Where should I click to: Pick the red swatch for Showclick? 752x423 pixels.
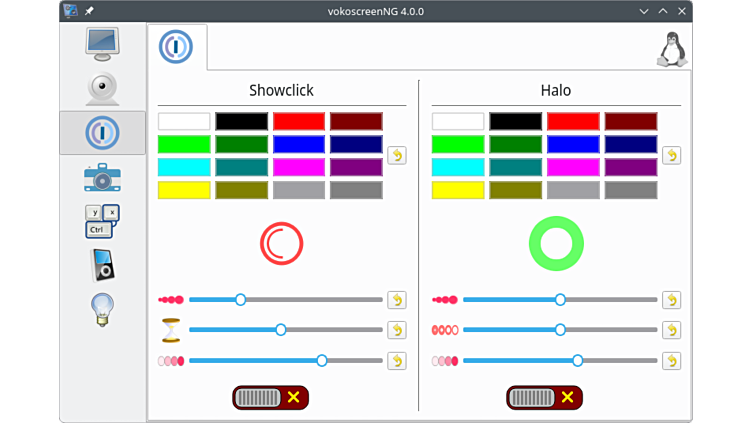[299, 121]
